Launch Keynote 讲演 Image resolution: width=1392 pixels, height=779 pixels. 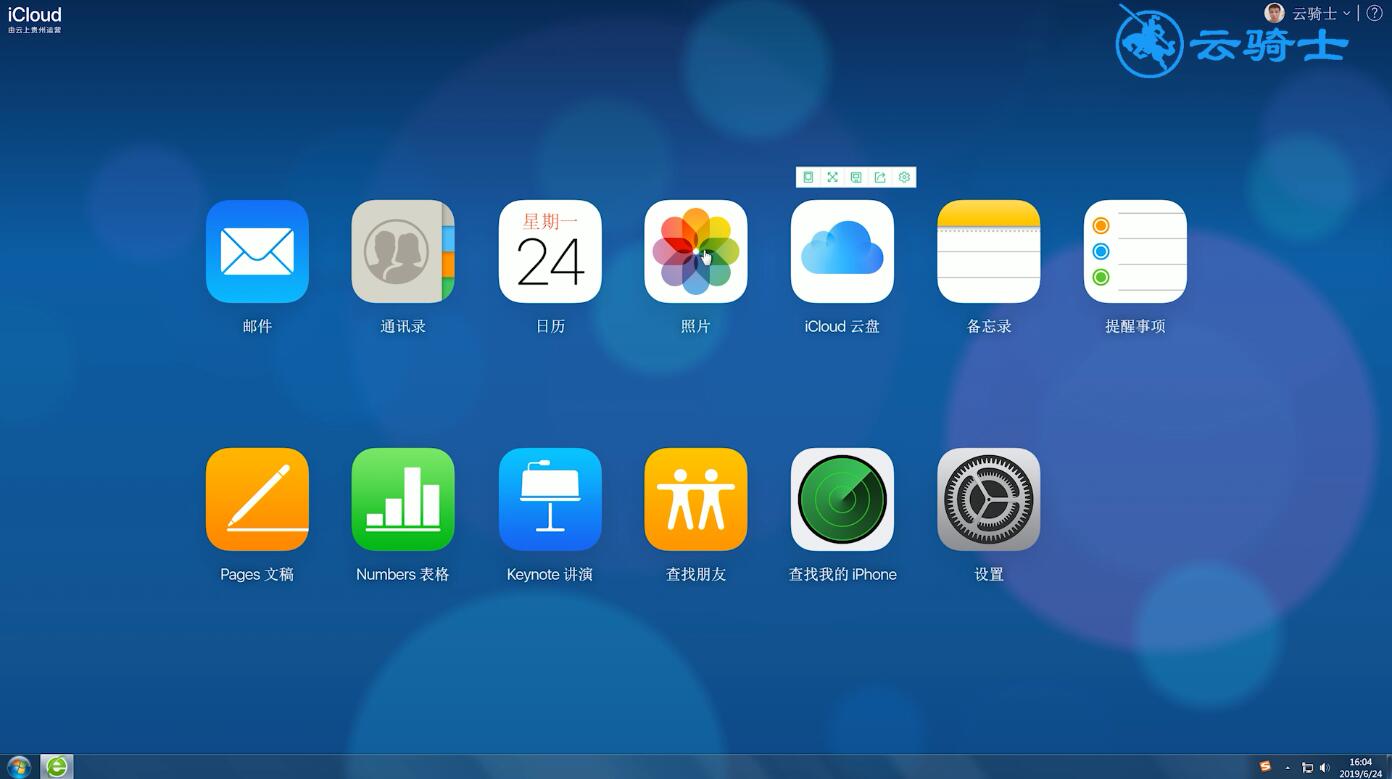click(550, 499)
